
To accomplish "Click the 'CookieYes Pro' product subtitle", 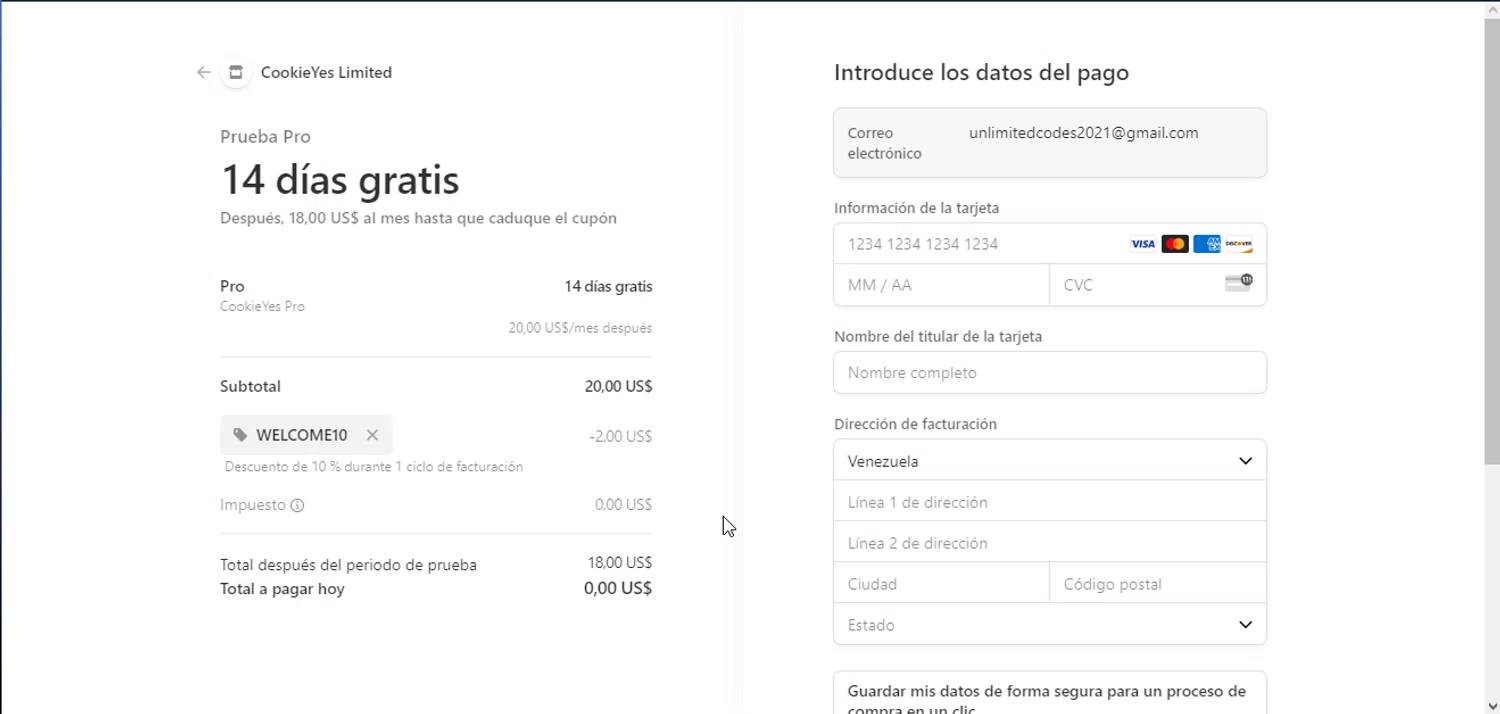I will click(262, 307).
